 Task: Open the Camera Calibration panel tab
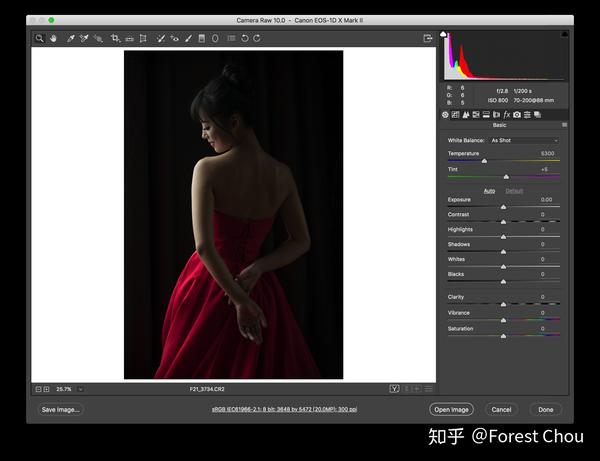(517, 114)
